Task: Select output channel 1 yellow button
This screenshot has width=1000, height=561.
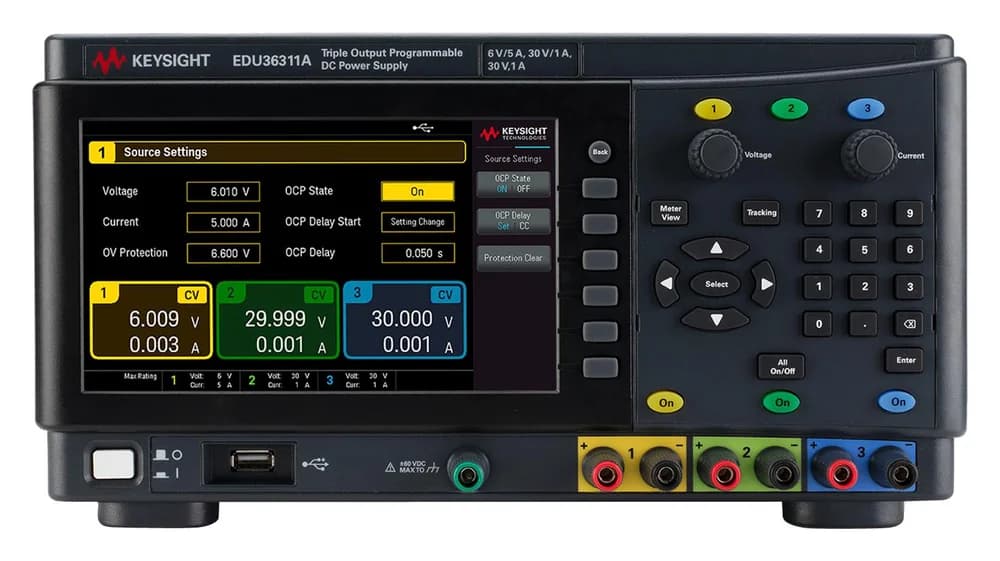Action: tap(713, 109)
